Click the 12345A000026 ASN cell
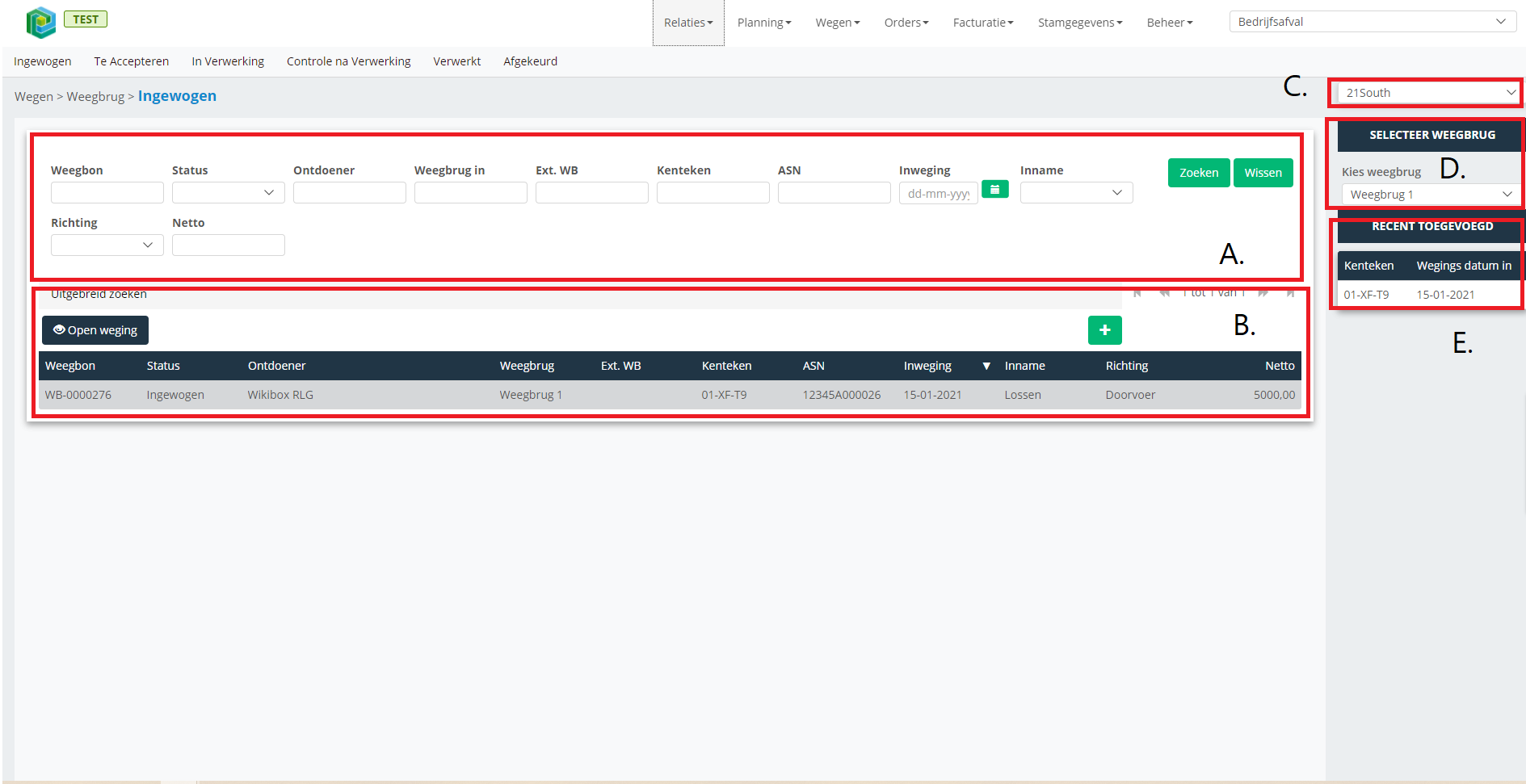The image size is (1526, 784). pos(842,395)
